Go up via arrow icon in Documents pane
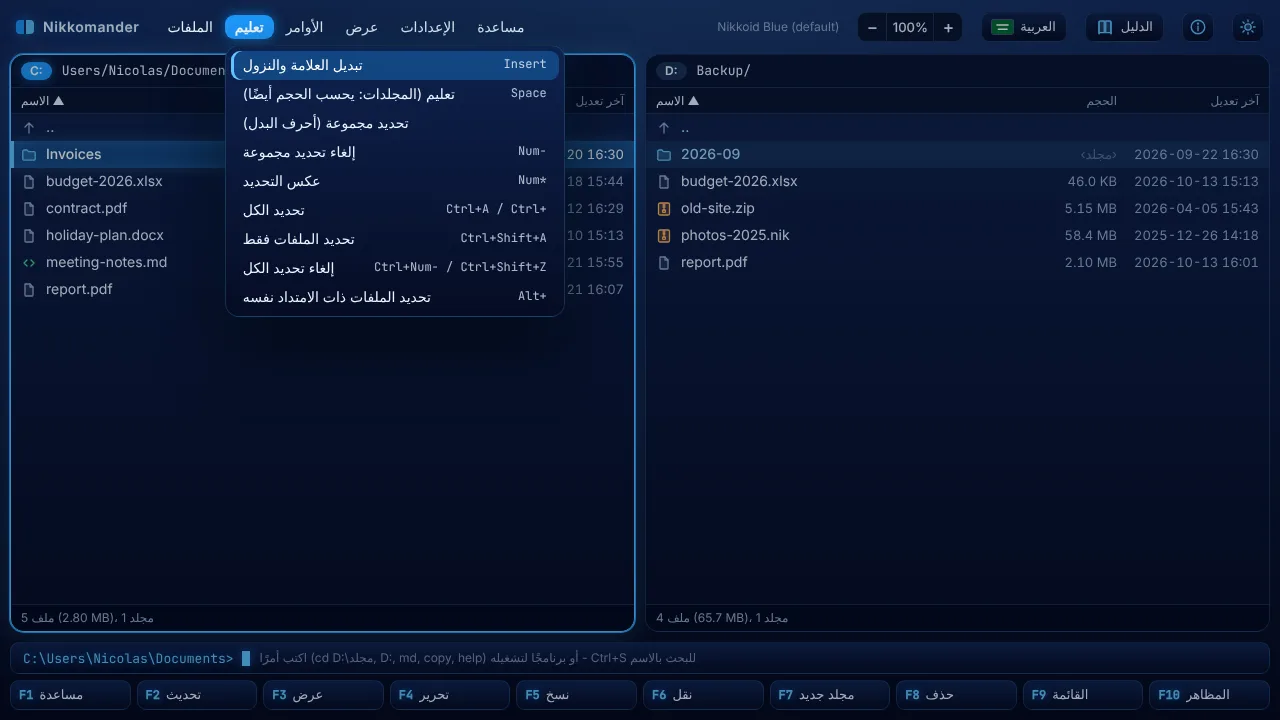The width and height of the screenshot is (1280, 720). pyautogui.click(x=29, y=128)
